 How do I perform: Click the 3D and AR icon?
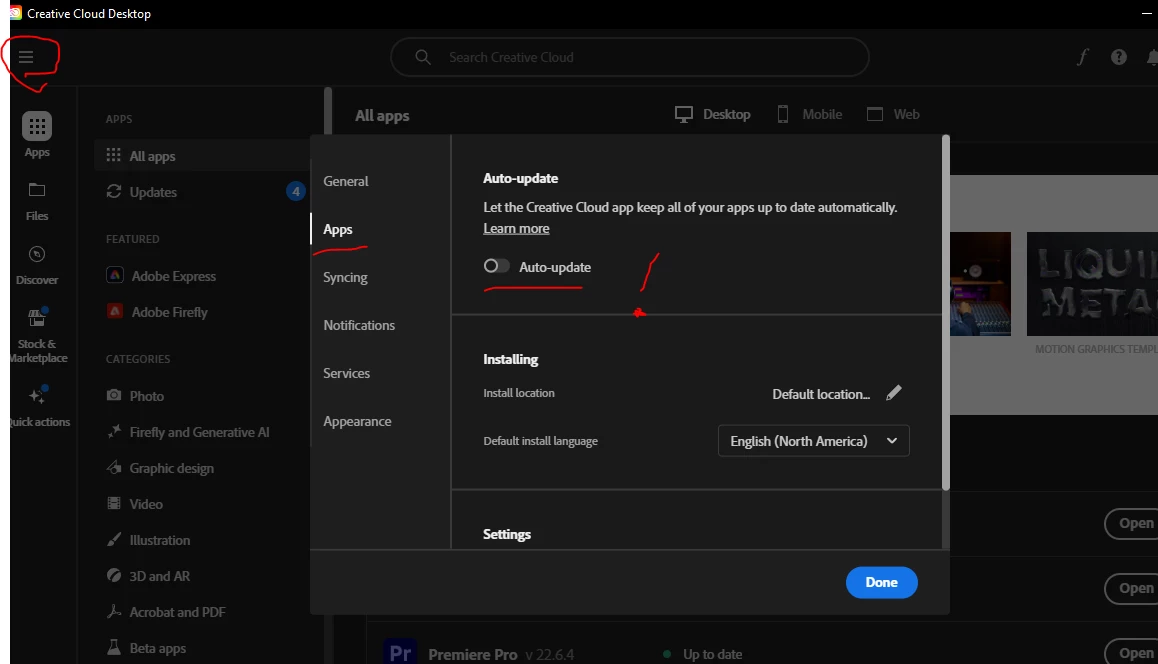click(114, 575)
